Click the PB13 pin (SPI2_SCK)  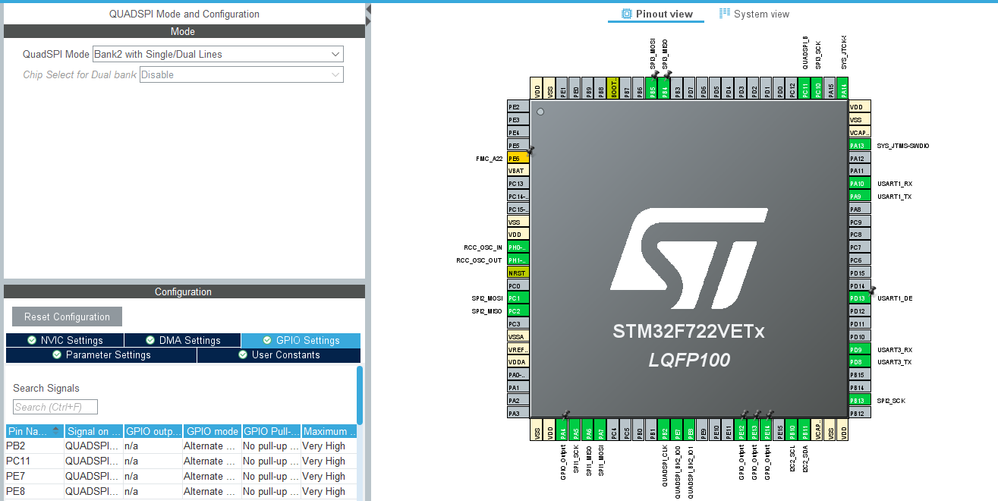[x=860, y=400]
